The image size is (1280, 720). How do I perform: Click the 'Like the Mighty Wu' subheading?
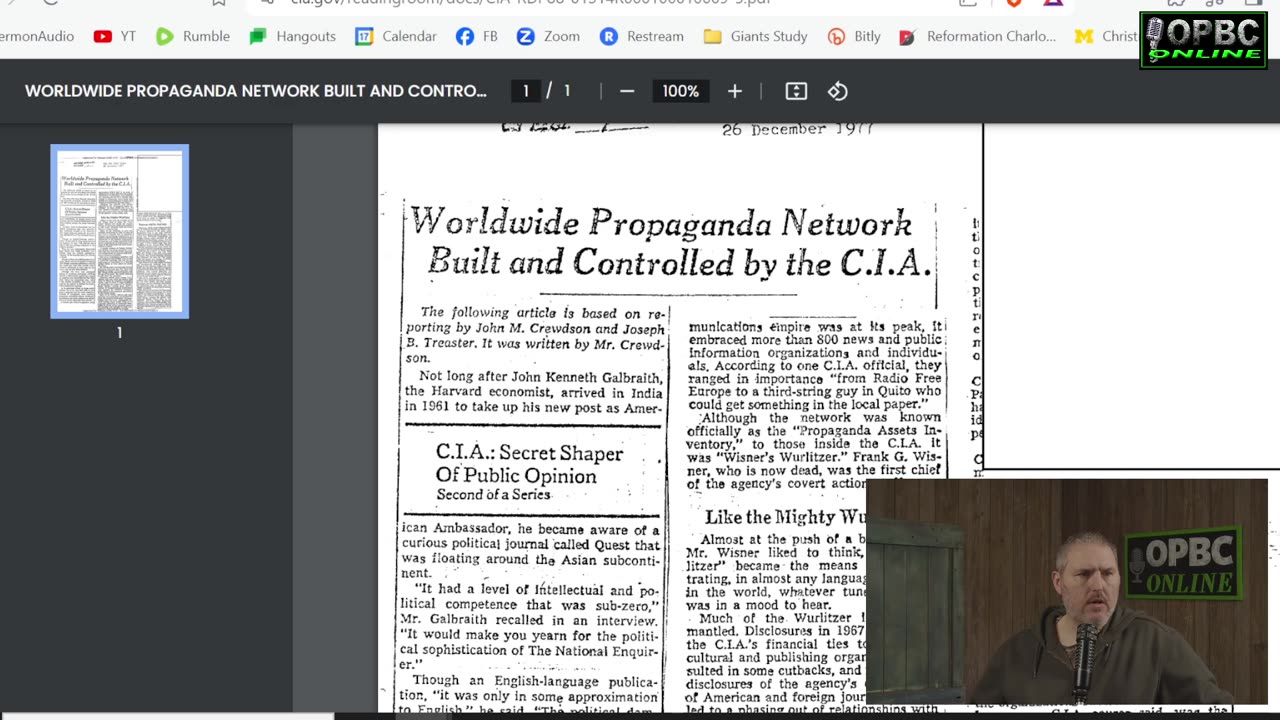click(x=785, y=517)
